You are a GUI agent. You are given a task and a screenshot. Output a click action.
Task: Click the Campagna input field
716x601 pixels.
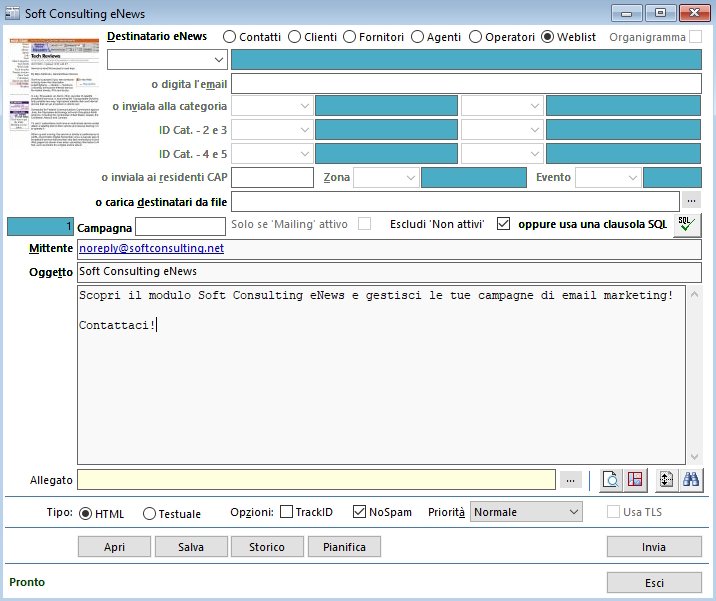coord(180,227)
